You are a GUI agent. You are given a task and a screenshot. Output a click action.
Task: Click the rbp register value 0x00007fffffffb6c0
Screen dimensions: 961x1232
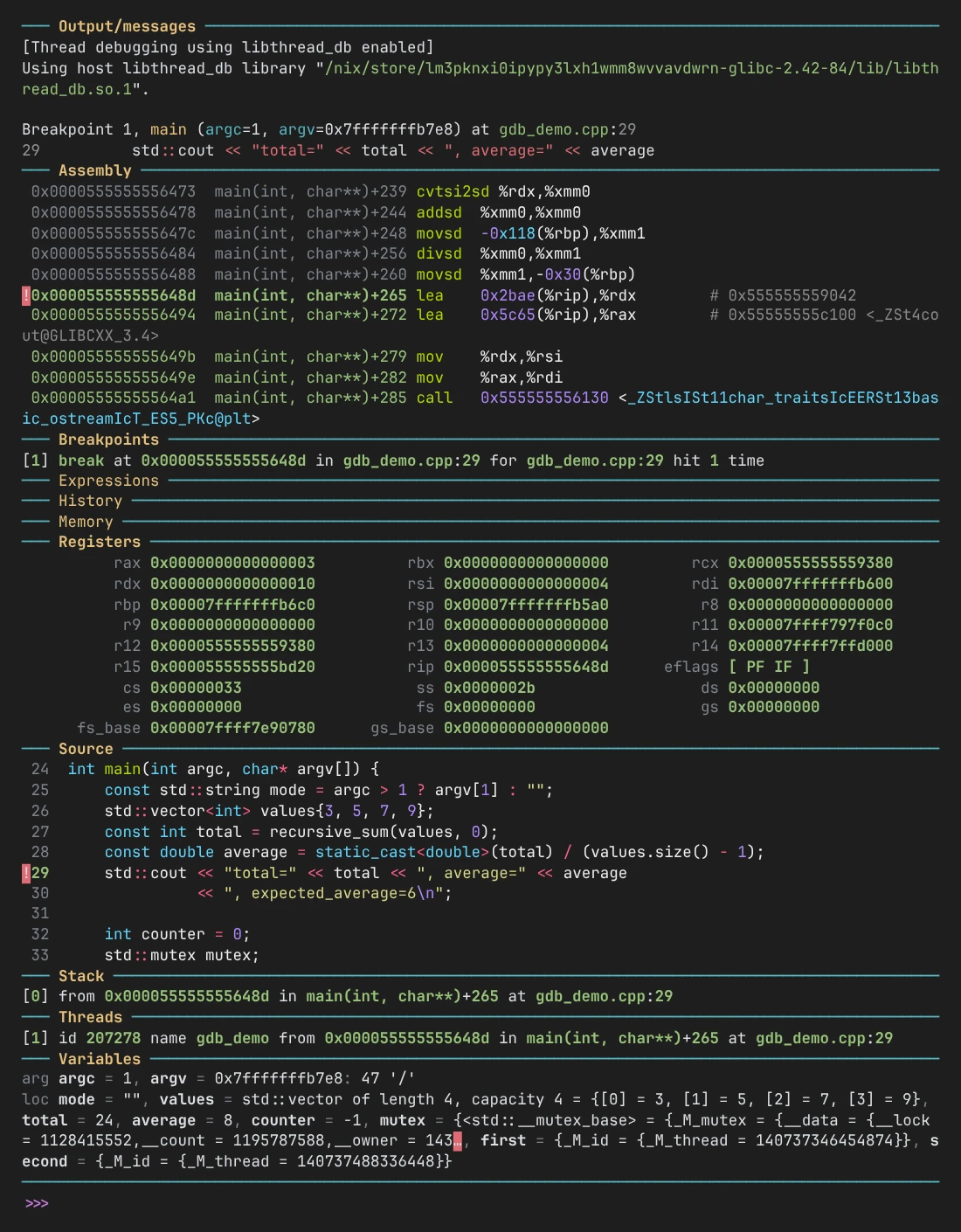pyautogui.click(x=232, y=605)
